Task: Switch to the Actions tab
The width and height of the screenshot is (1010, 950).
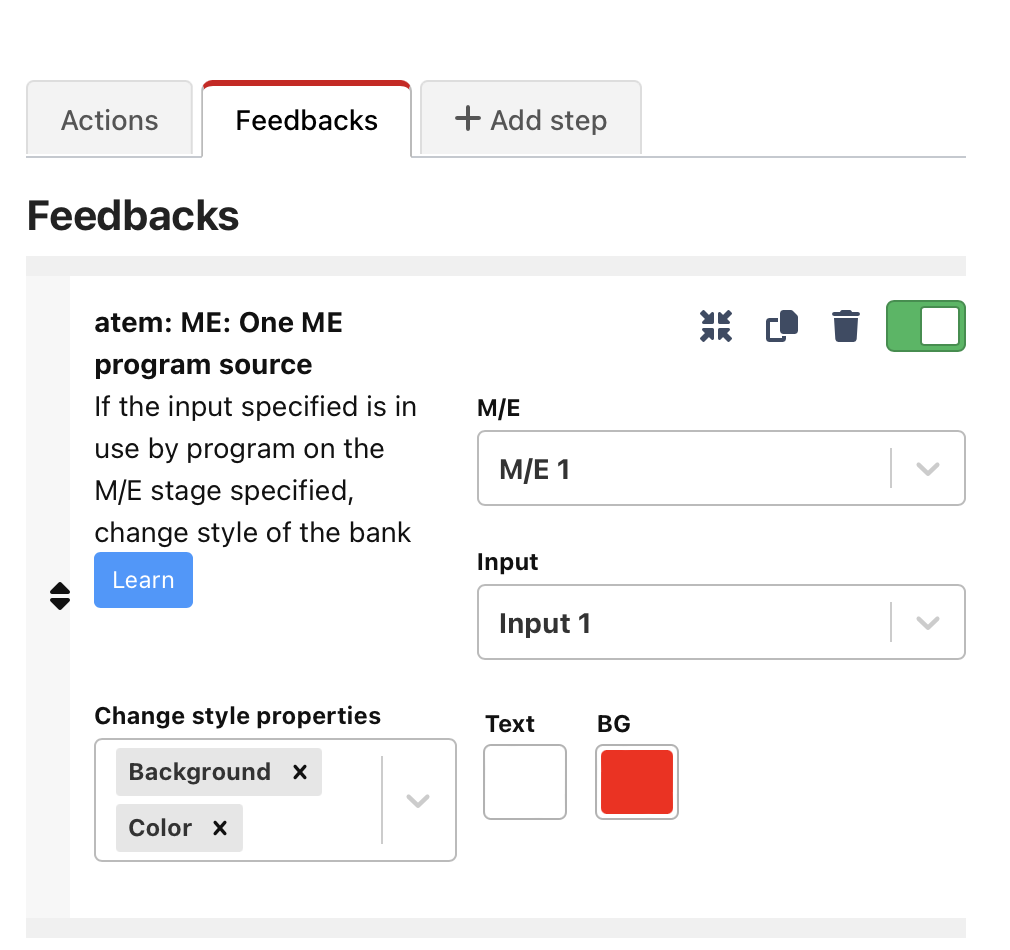Action: (x=109, y=119)
